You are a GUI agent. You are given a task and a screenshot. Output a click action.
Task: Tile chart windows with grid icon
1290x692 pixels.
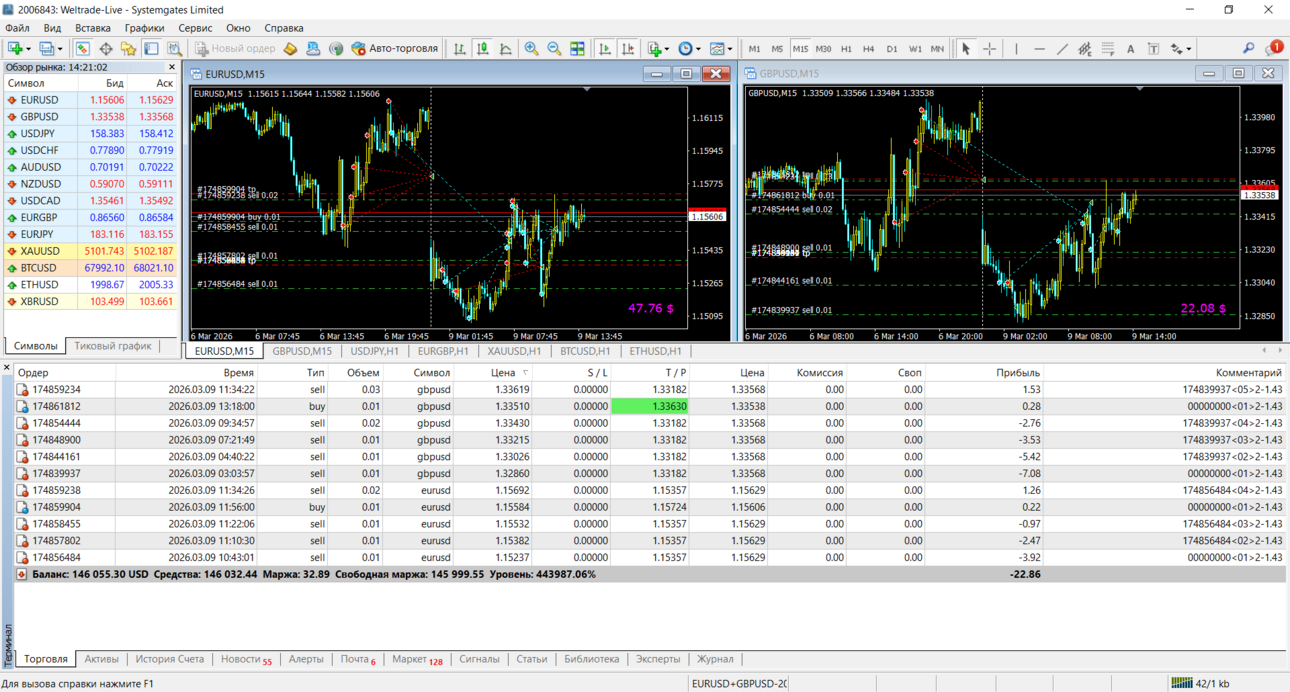[x=577, y=48]
